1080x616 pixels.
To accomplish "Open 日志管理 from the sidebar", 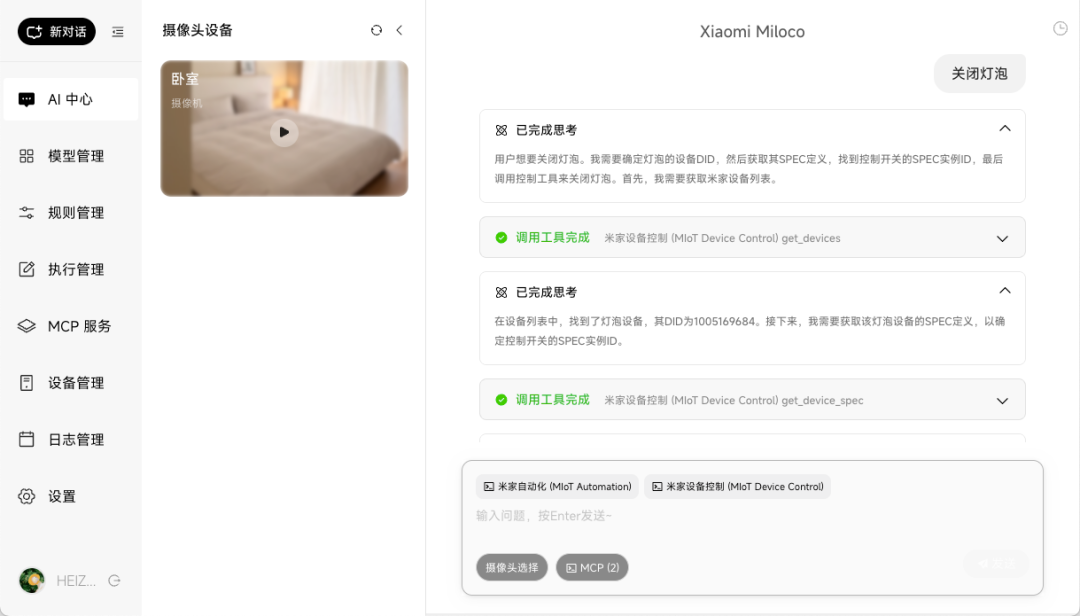I will click(x=70, y=438).
